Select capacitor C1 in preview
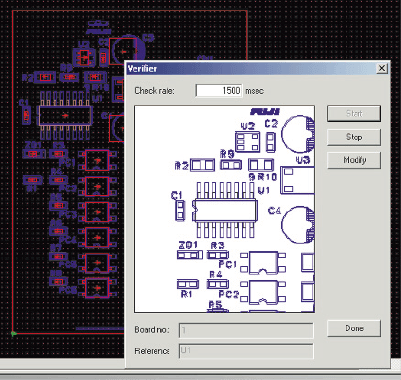Screen dimensions: 401x380 click(180, 210)
